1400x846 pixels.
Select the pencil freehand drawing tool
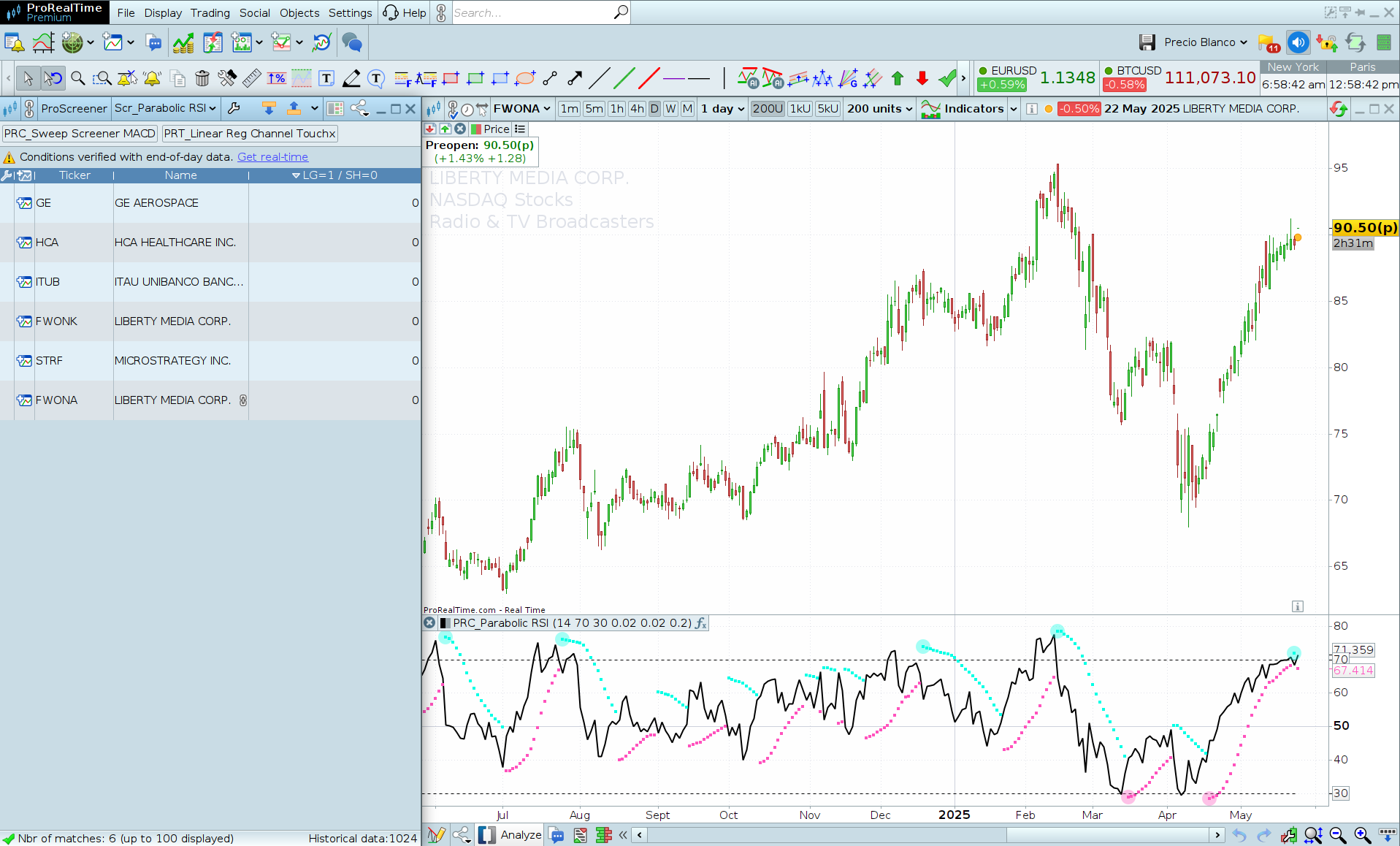pyautogui.click(x=351, y=78)
